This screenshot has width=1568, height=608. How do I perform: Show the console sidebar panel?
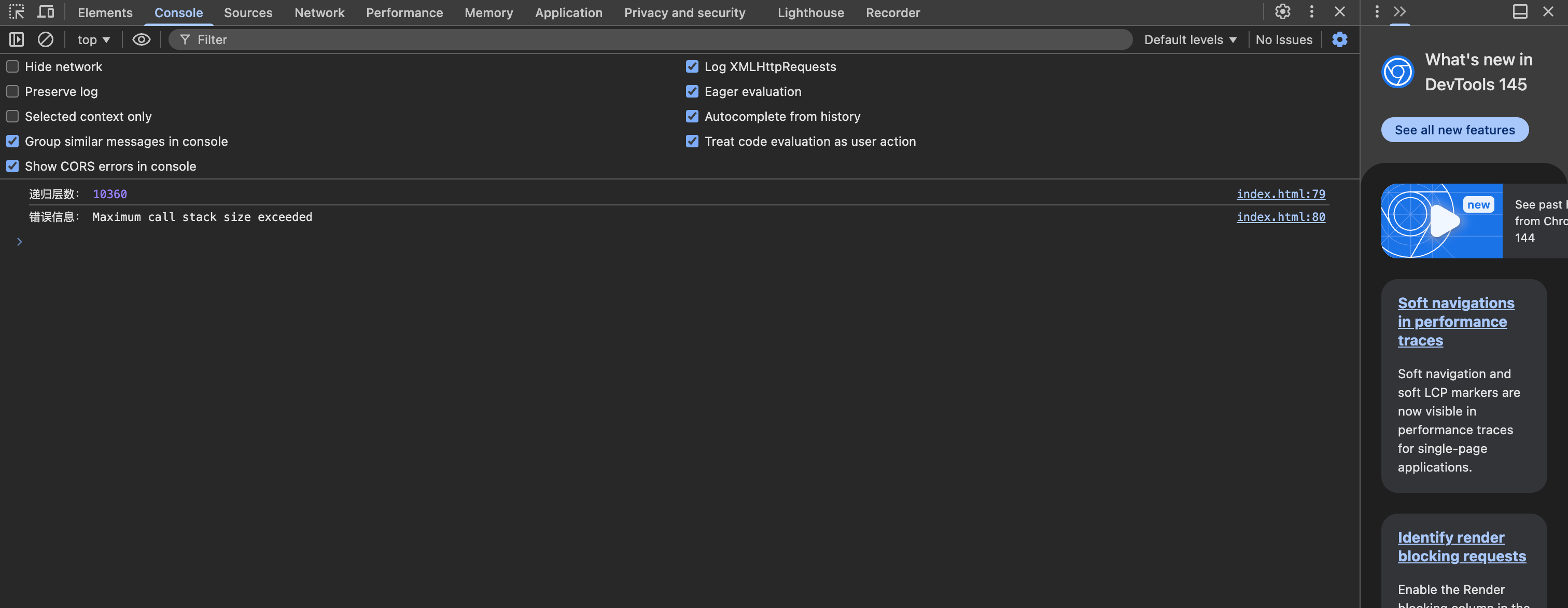(17, 39)
